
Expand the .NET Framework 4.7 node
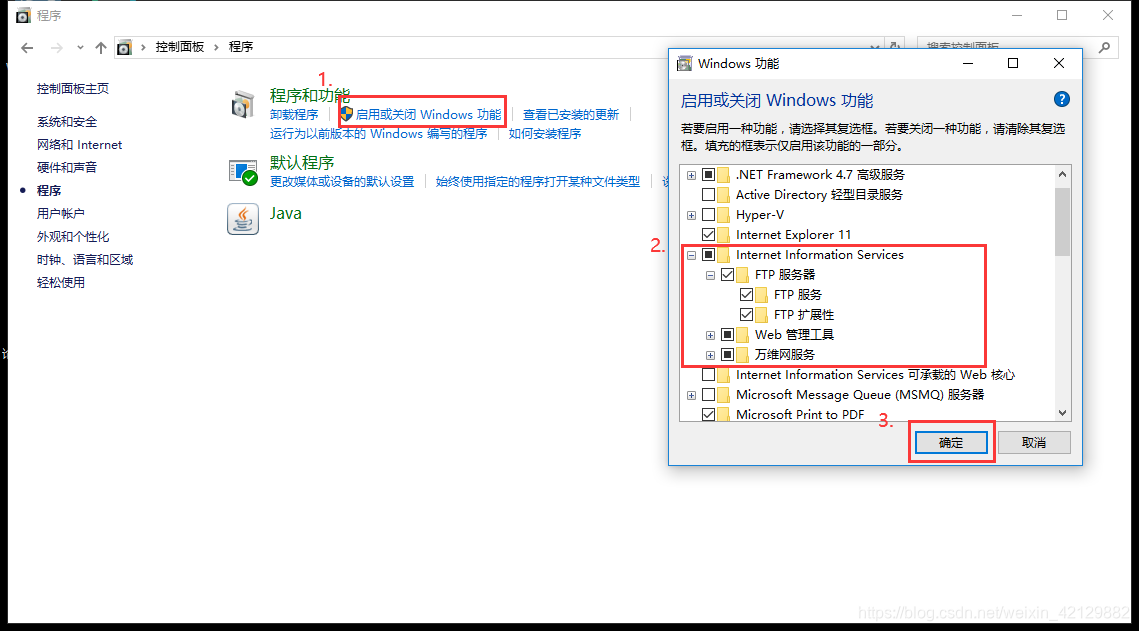[692, 175]
